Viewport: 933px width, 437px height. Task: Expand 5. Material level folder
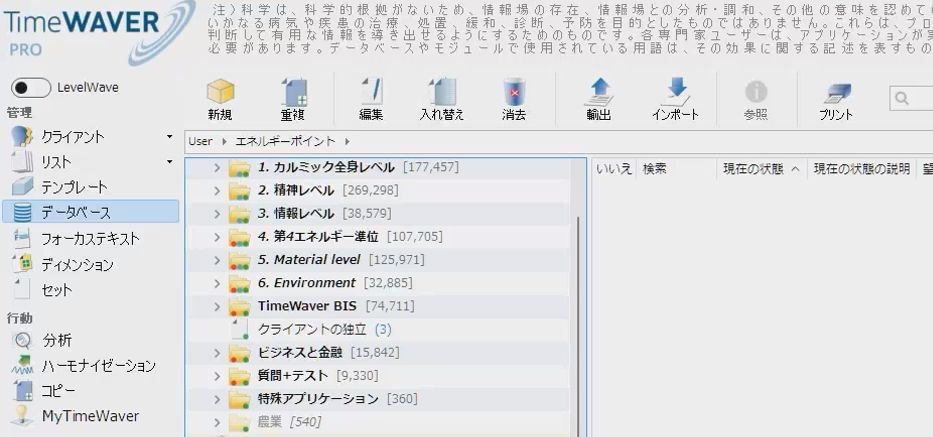217,261
